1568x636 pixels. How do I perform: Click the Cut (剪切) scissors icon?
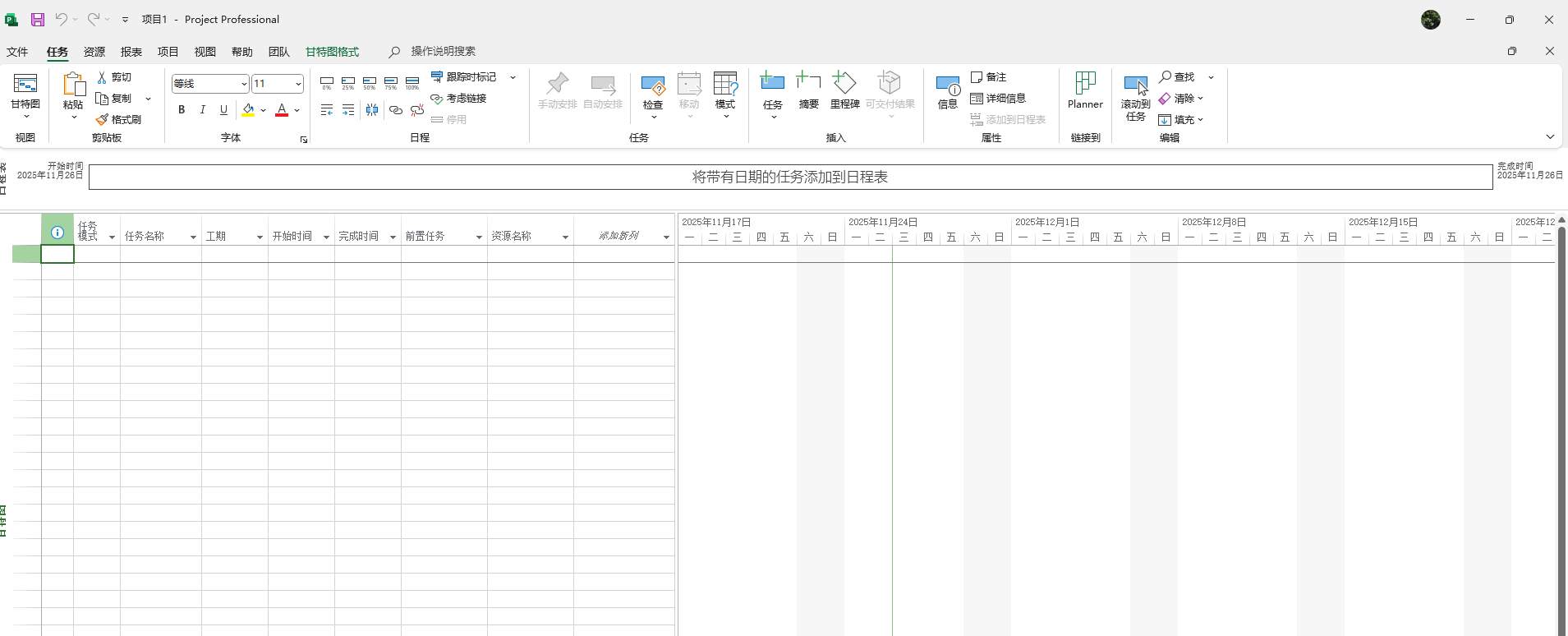click(102, 76)
